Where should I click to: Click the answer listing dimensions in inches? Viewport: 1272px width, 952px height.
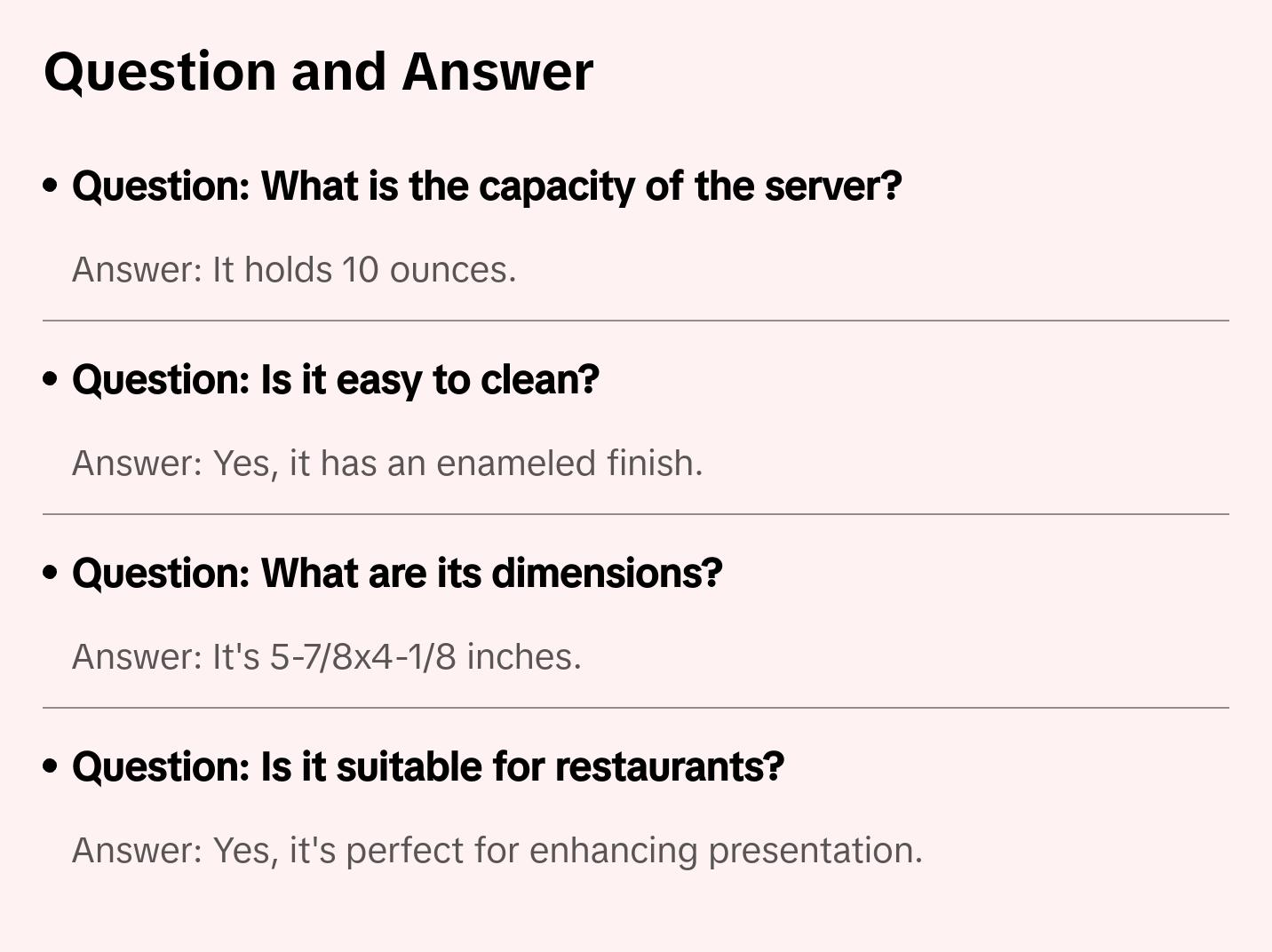[326, 657]
